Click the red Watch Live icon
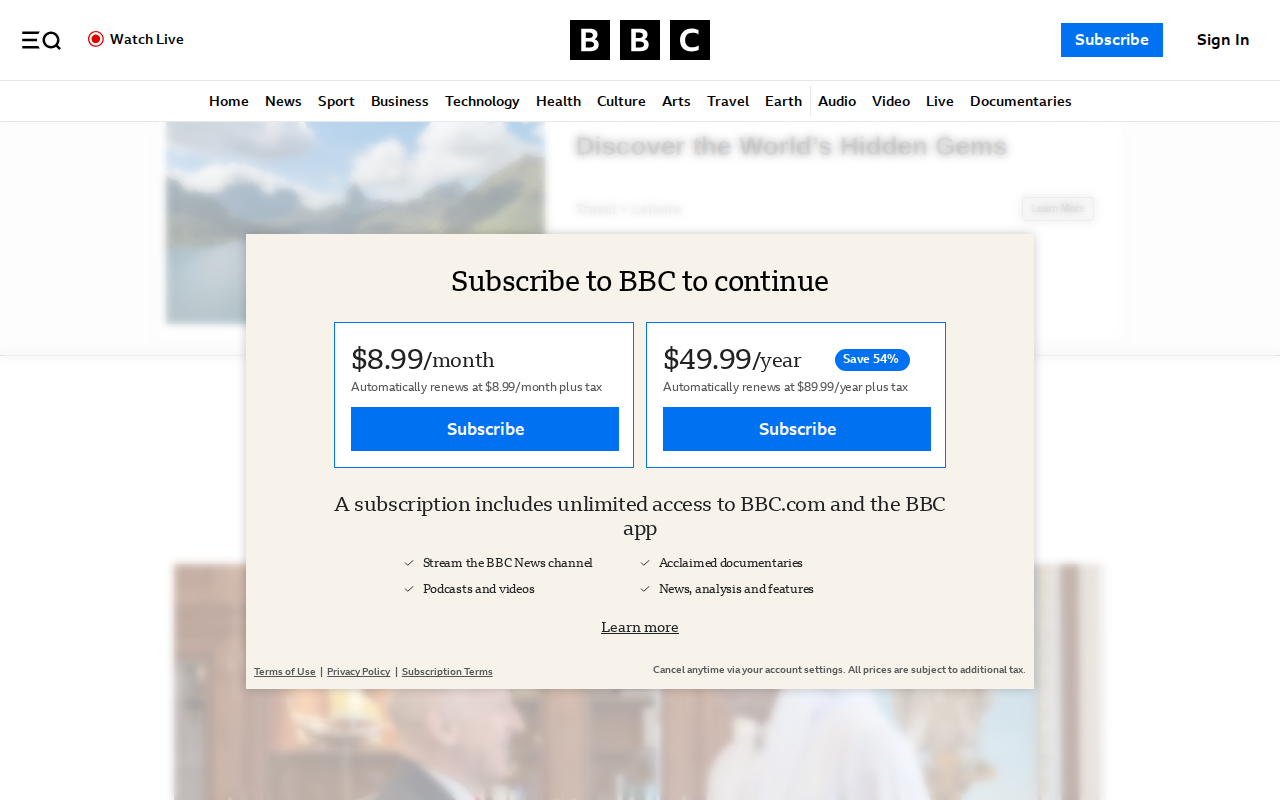The image size is (1280, 800). (96, 39)
